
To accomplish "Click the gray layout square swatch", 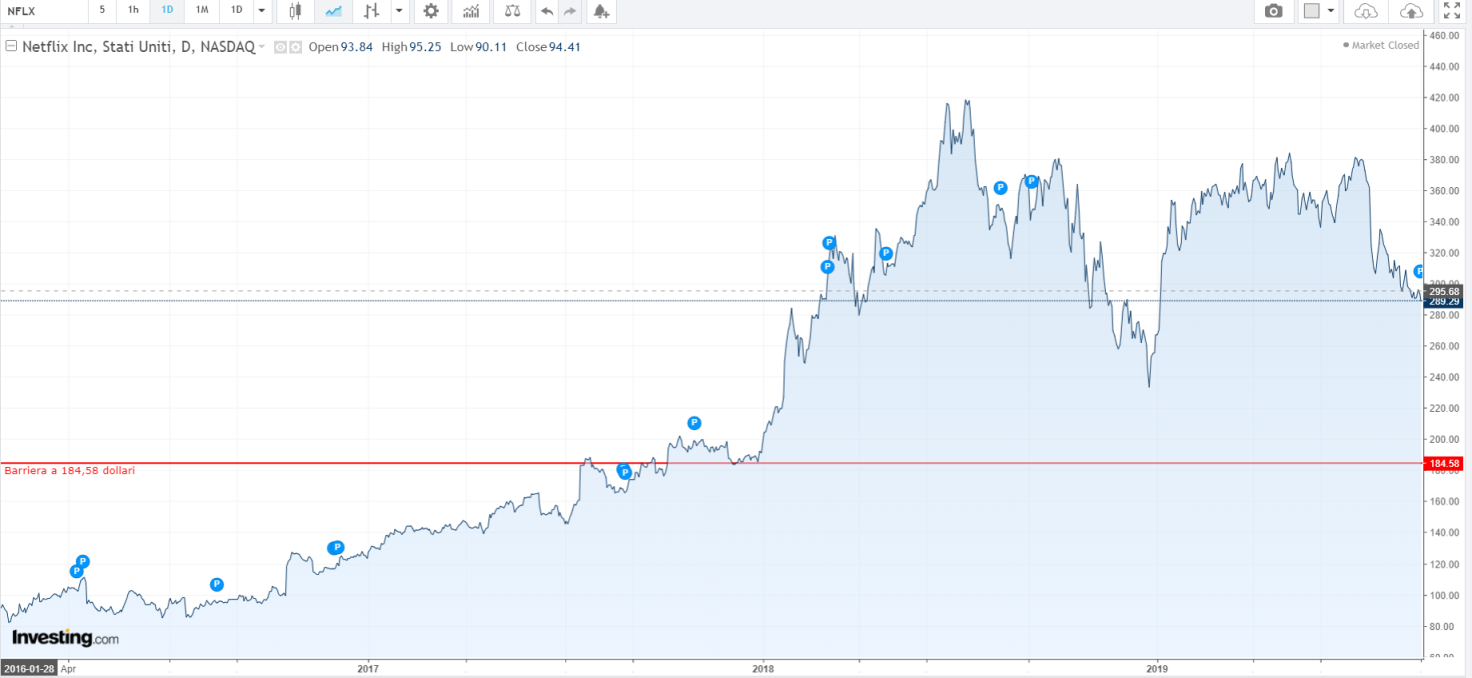I will (x=1311, y=11).
